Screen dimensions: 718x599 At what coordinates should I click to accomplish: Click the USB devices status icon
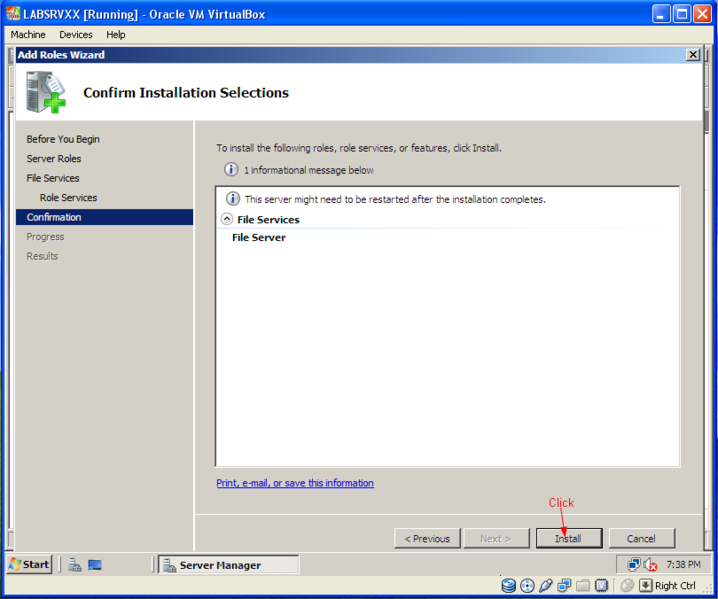546,586
